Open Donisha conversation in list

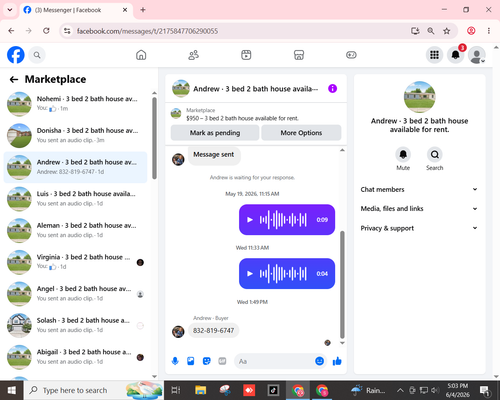tap(75, 135)
